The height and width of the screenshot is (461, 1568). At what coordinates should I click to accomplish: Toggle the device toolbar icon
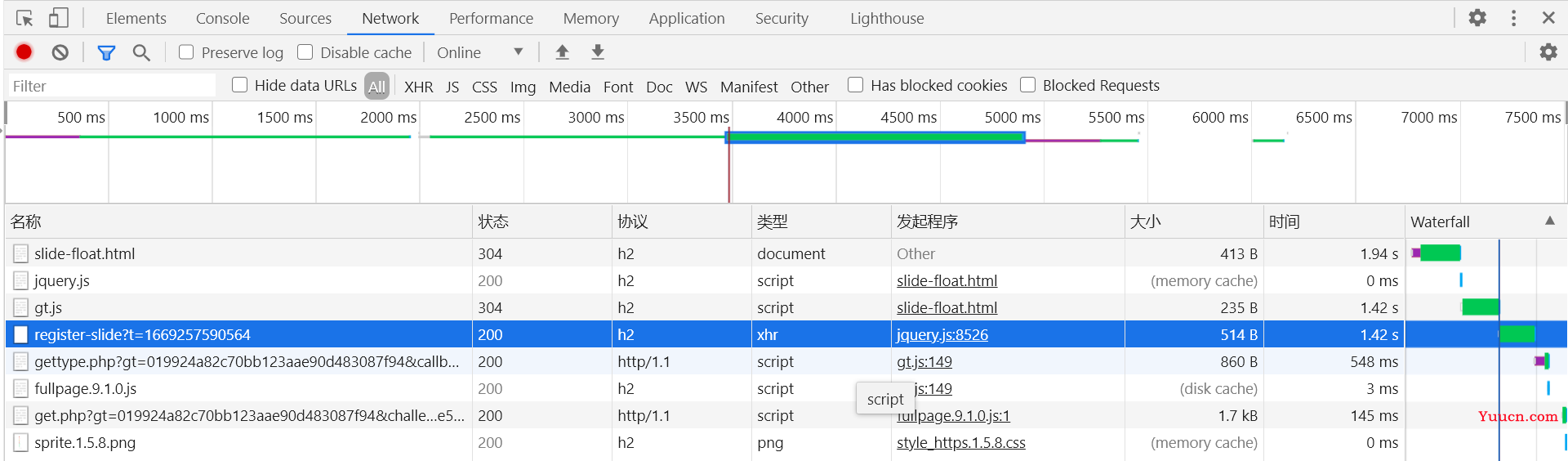59,18
